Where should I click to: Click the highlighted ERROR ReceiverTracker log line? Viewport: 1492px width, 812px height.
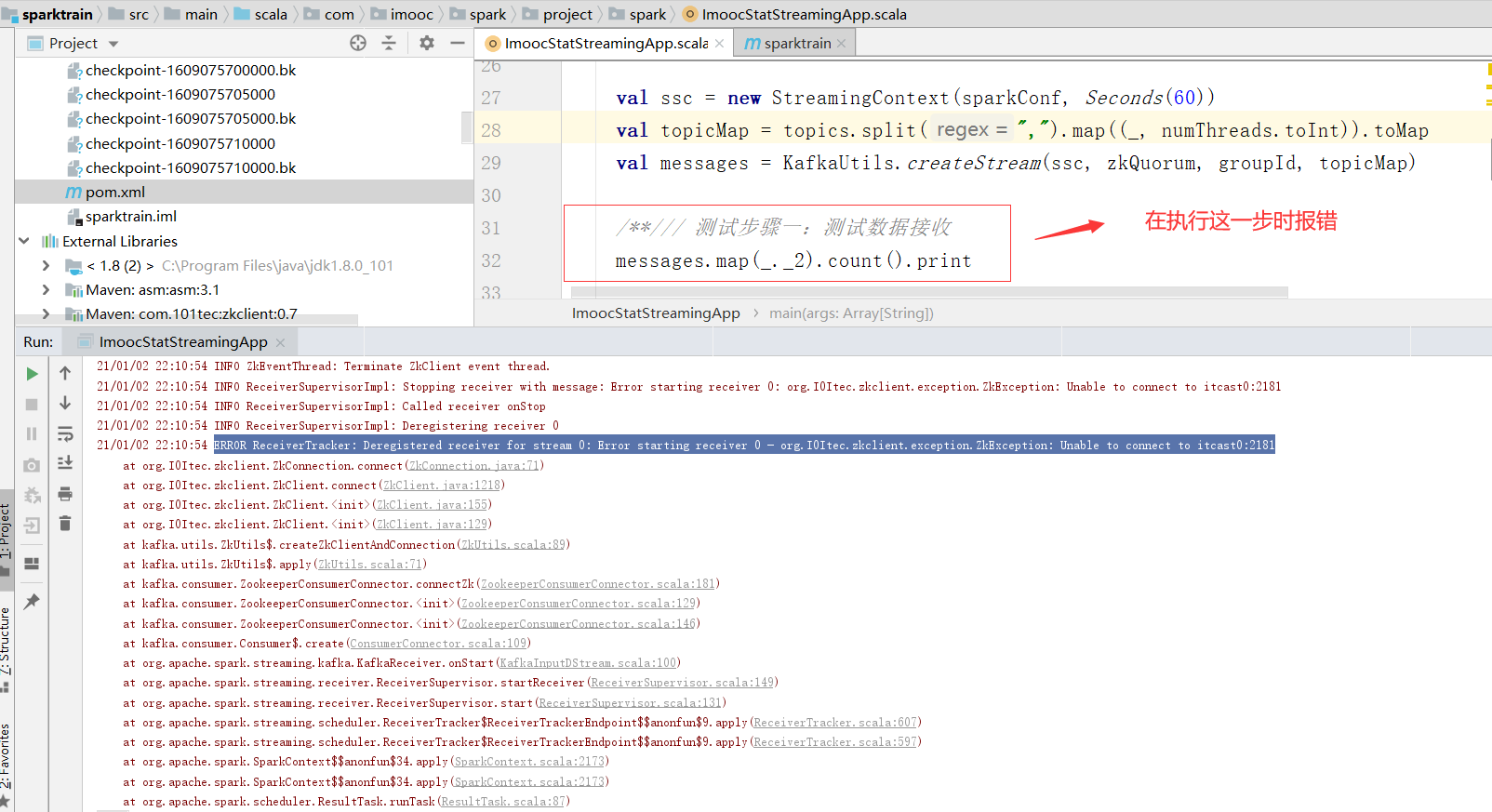(x=744, y=446)
